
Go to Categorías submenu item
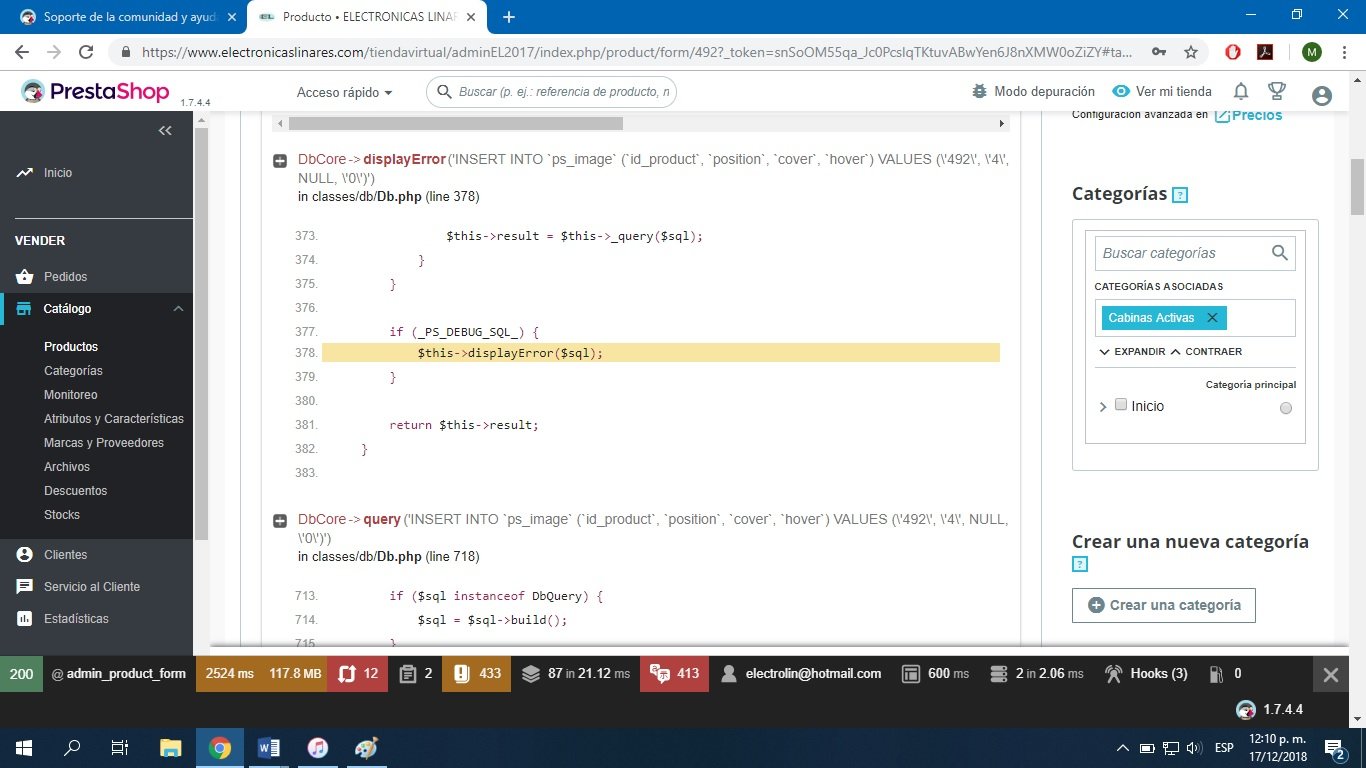(x=73, y=371)
